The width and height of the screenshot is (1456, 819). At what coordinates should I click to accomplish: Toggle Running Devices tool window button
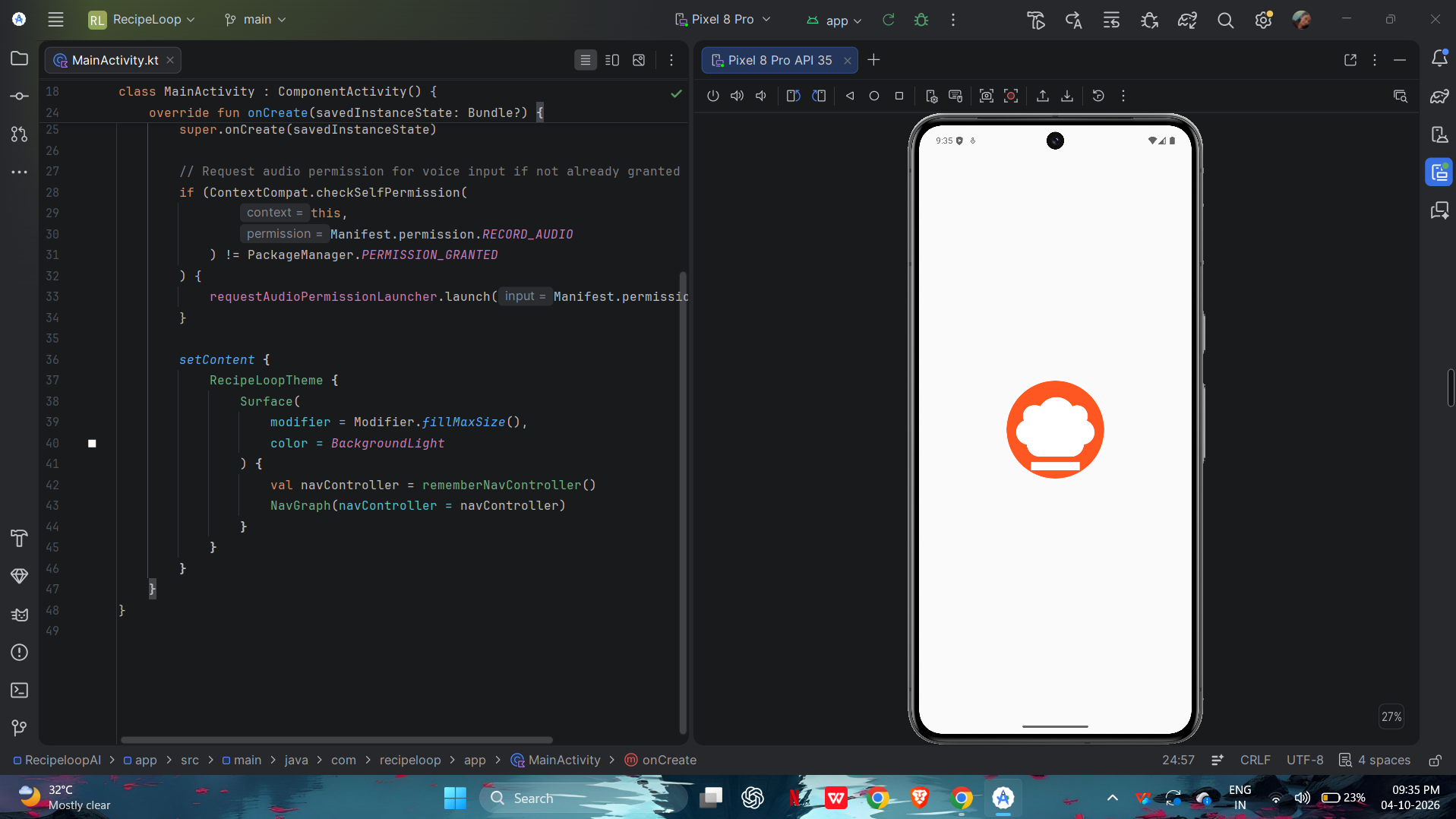(1439, 172)
